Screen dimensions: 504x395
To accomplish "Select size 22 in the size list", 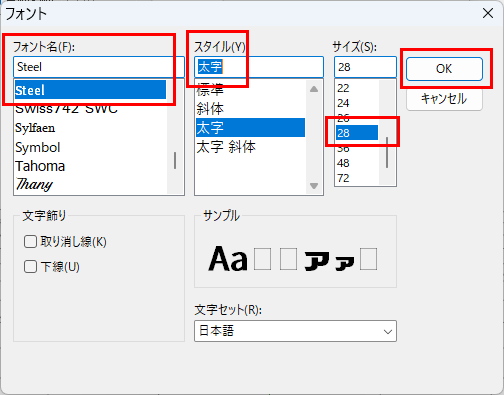I will [343, 88].
